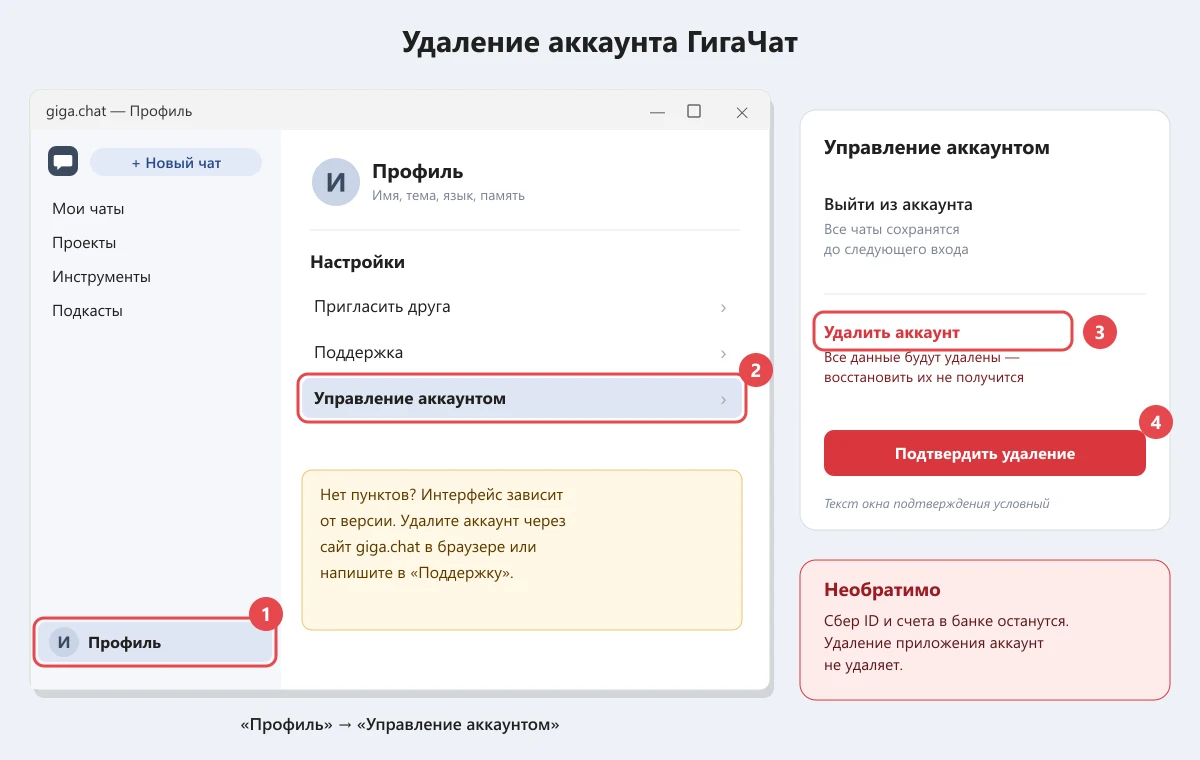This screenshot has width=1200, height=760.
Task: Open the «Пригласить друга» settings row
Action: [x=522, y=307]
